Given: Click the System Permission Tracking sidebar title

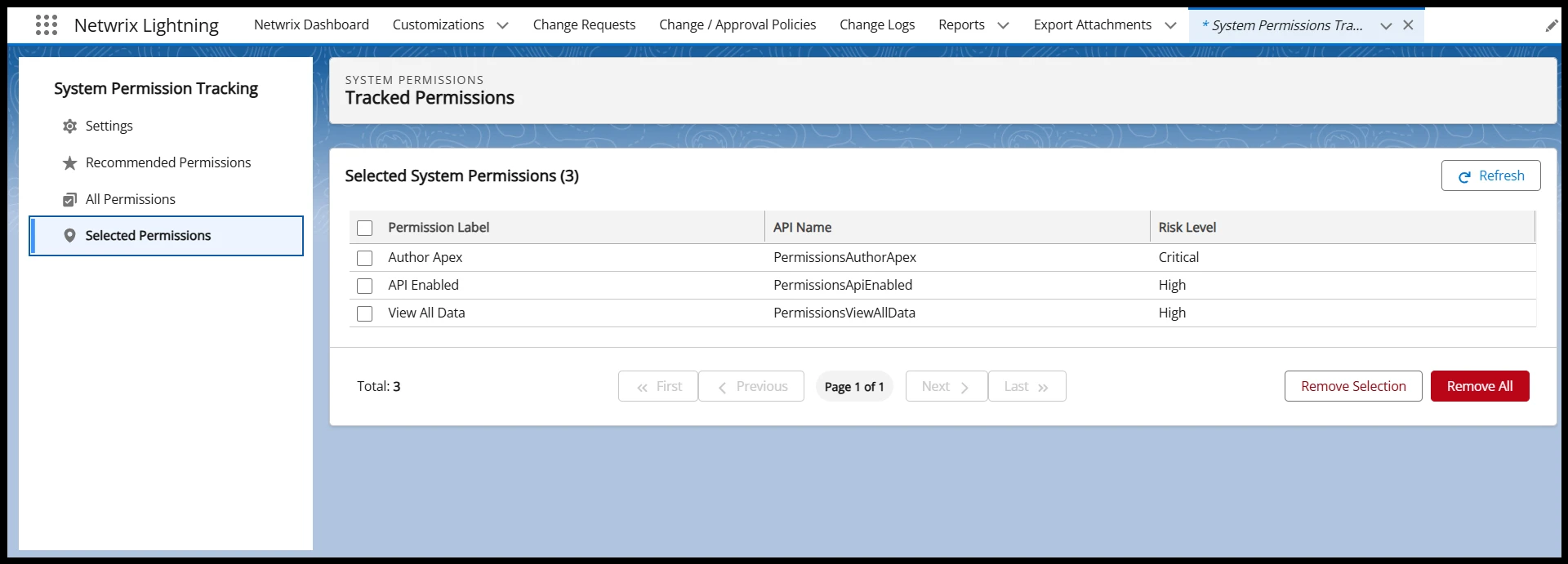Looking at the screenshot, I should 156,88.
